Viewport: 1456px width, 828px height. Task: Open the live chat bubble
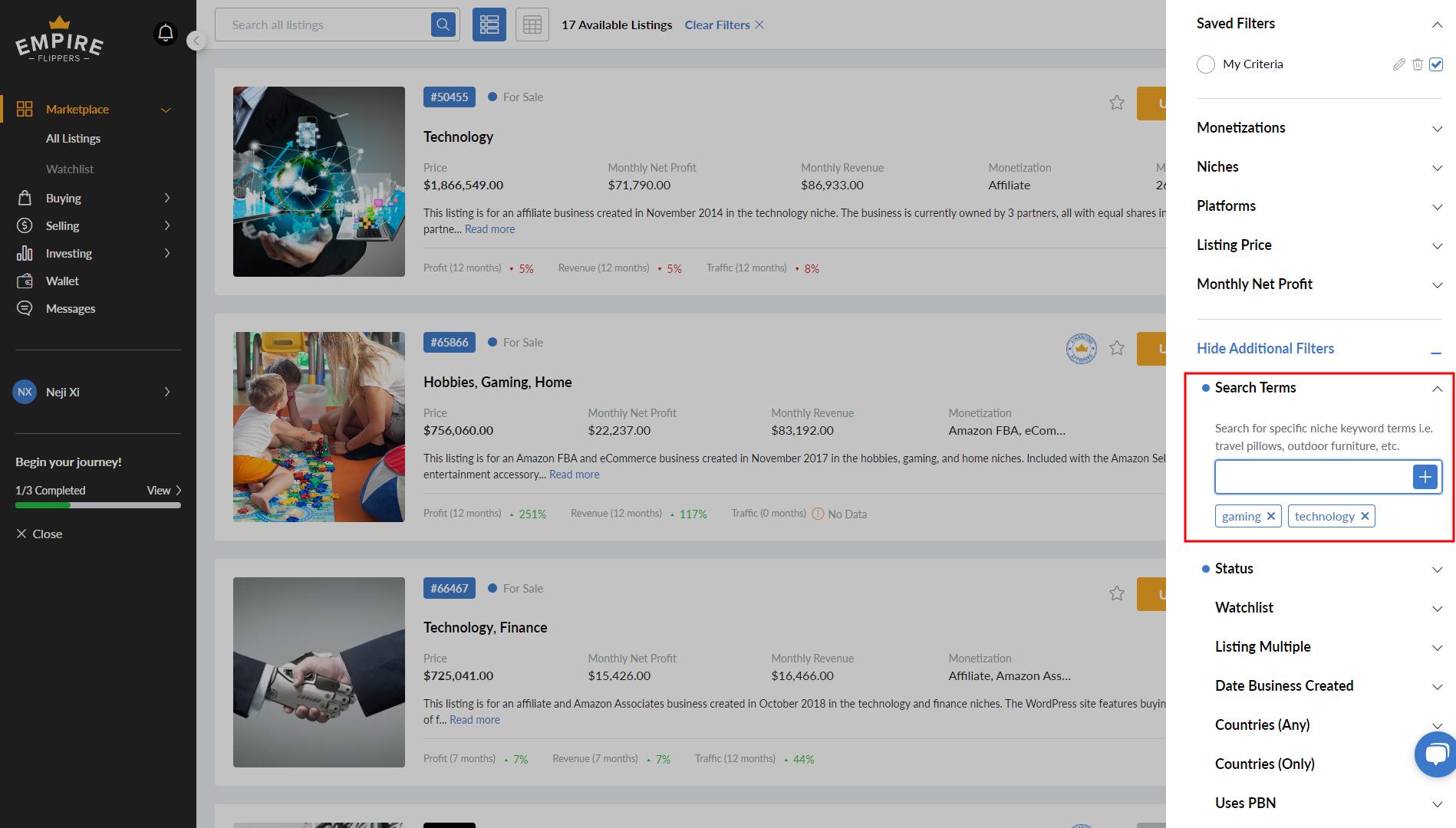(x=1435, y=754)
